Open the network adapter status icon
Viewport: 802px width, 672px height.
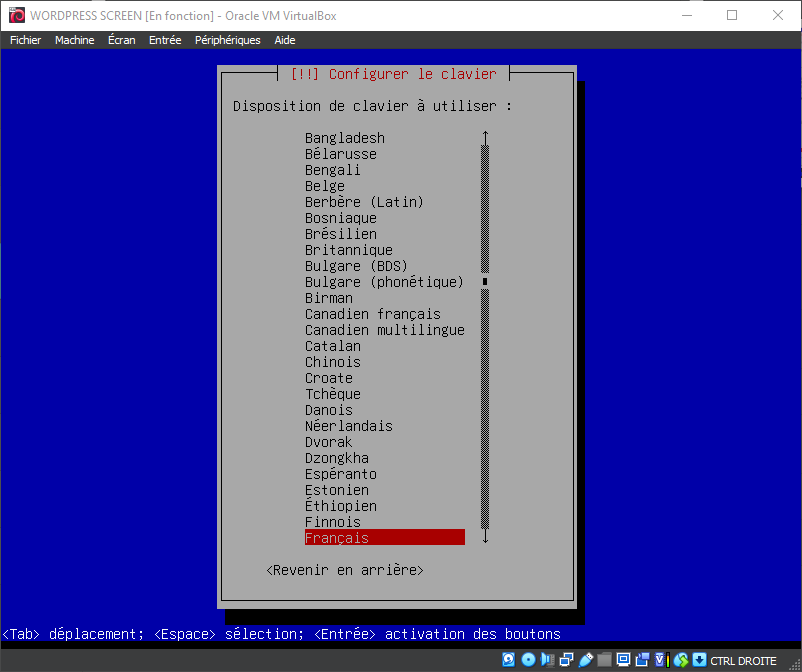click(566, 660)
